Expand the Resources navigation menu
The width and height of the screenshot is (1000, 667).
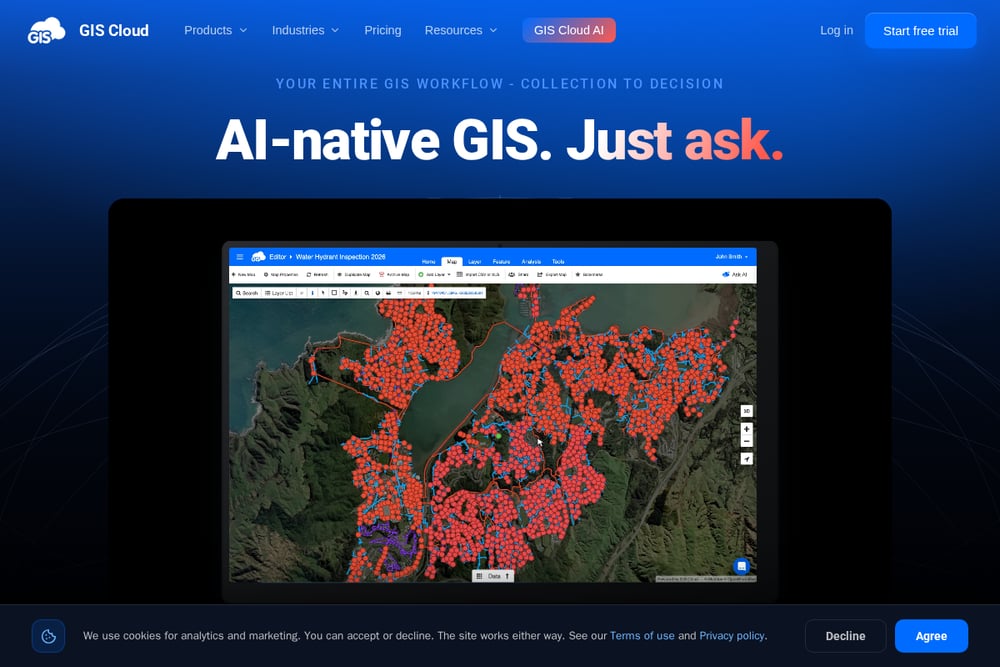460,30
